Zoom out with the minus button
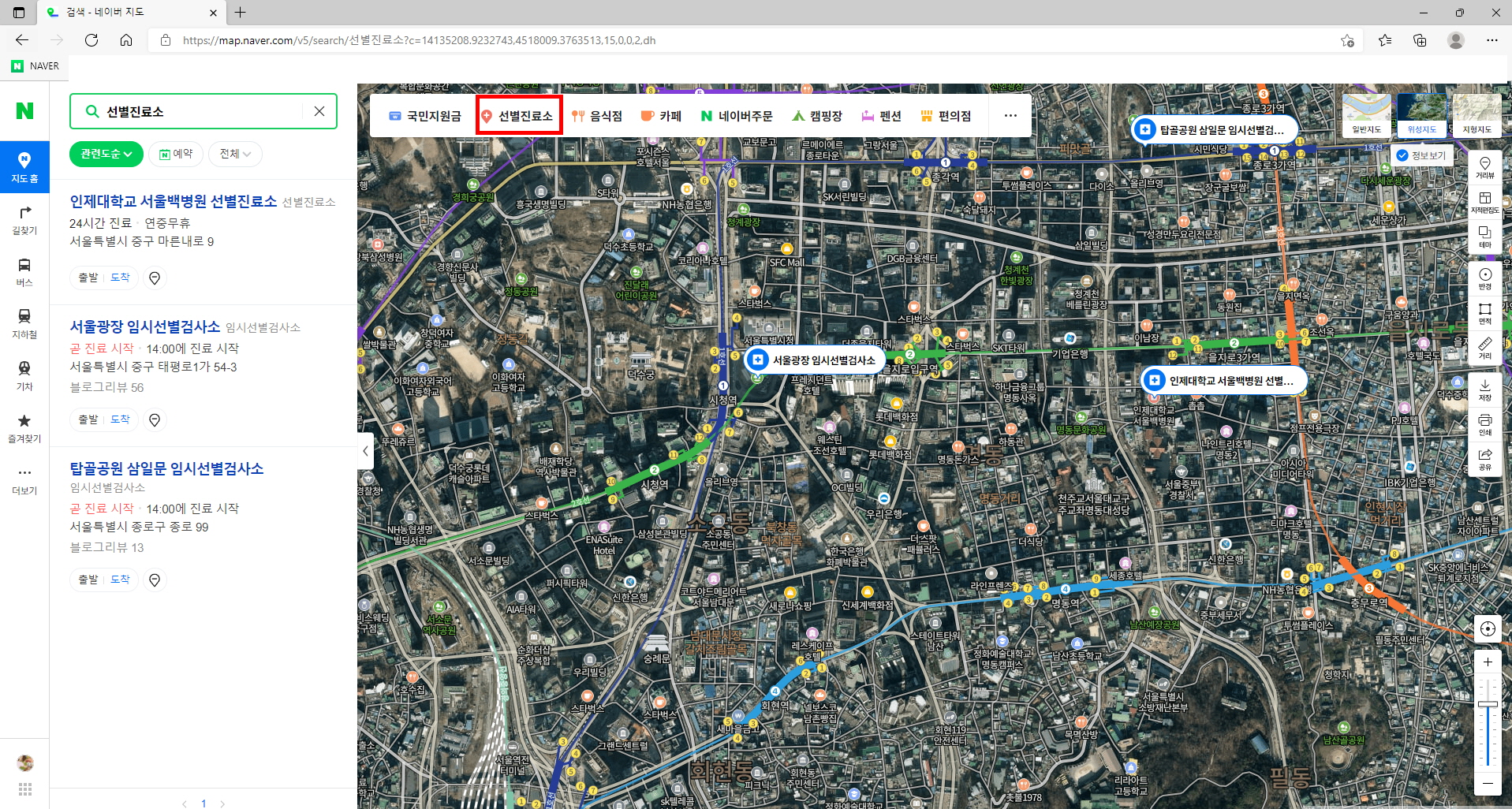This screenshot has width=1512, height=809. [x=1488, y=783]
